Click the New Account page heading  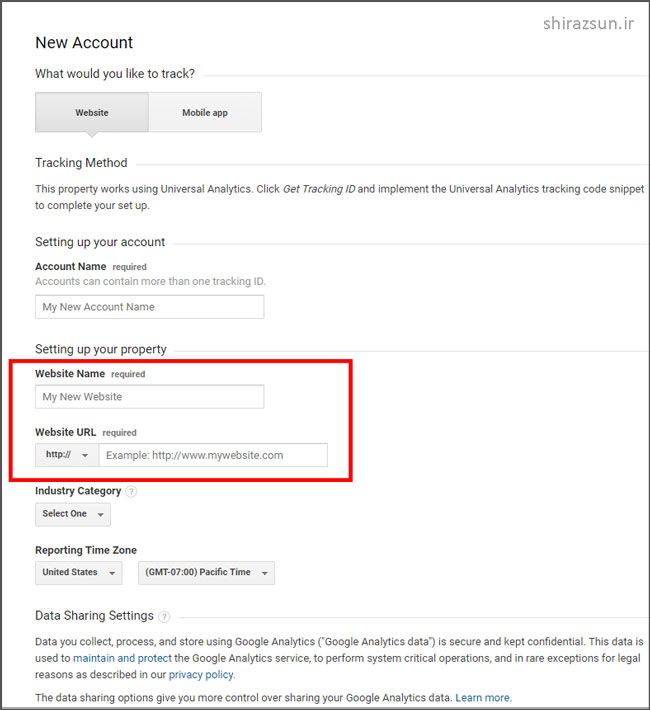click(x=84, y=43)
